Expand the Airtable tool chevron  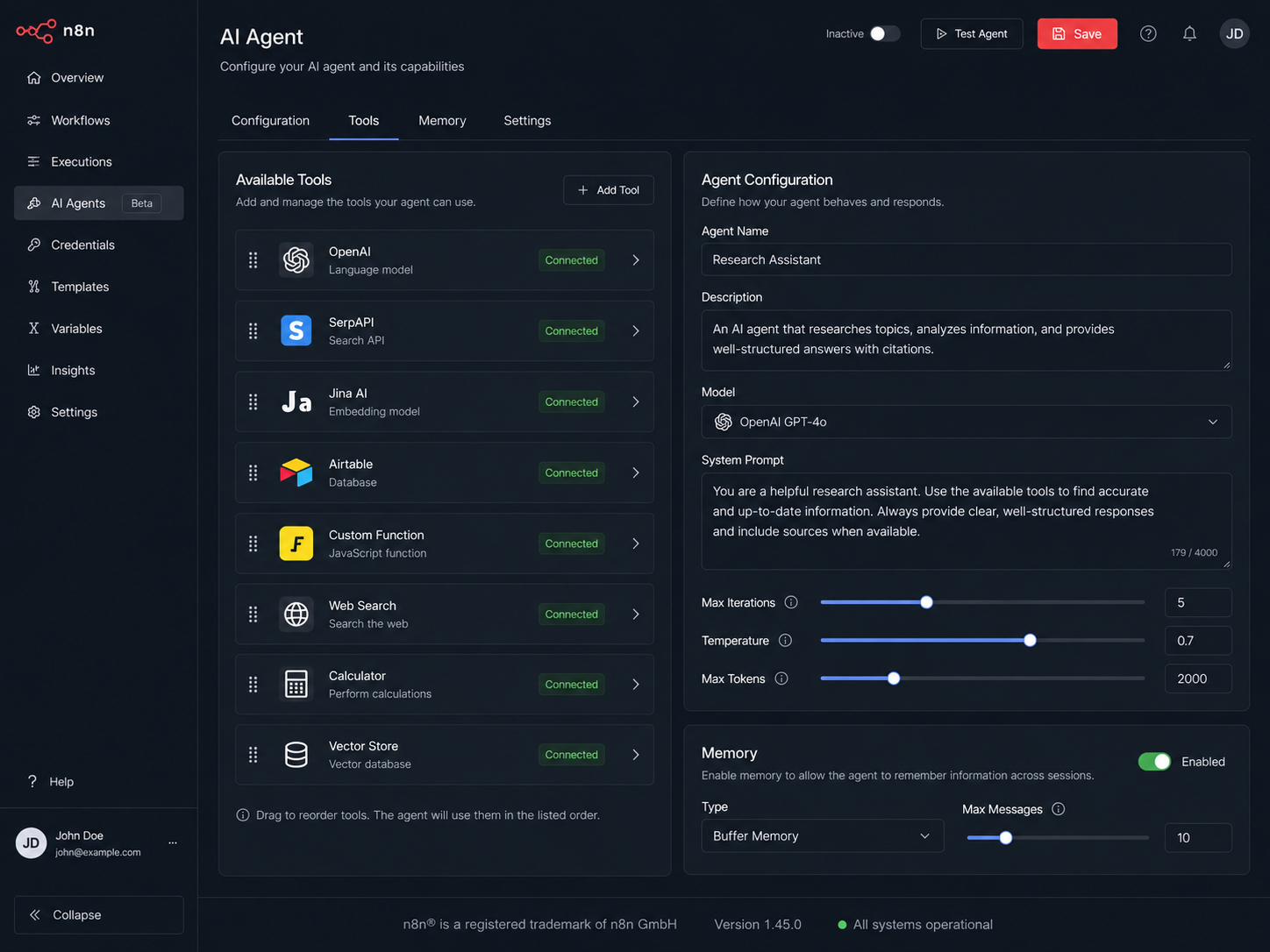coord(636,472)
